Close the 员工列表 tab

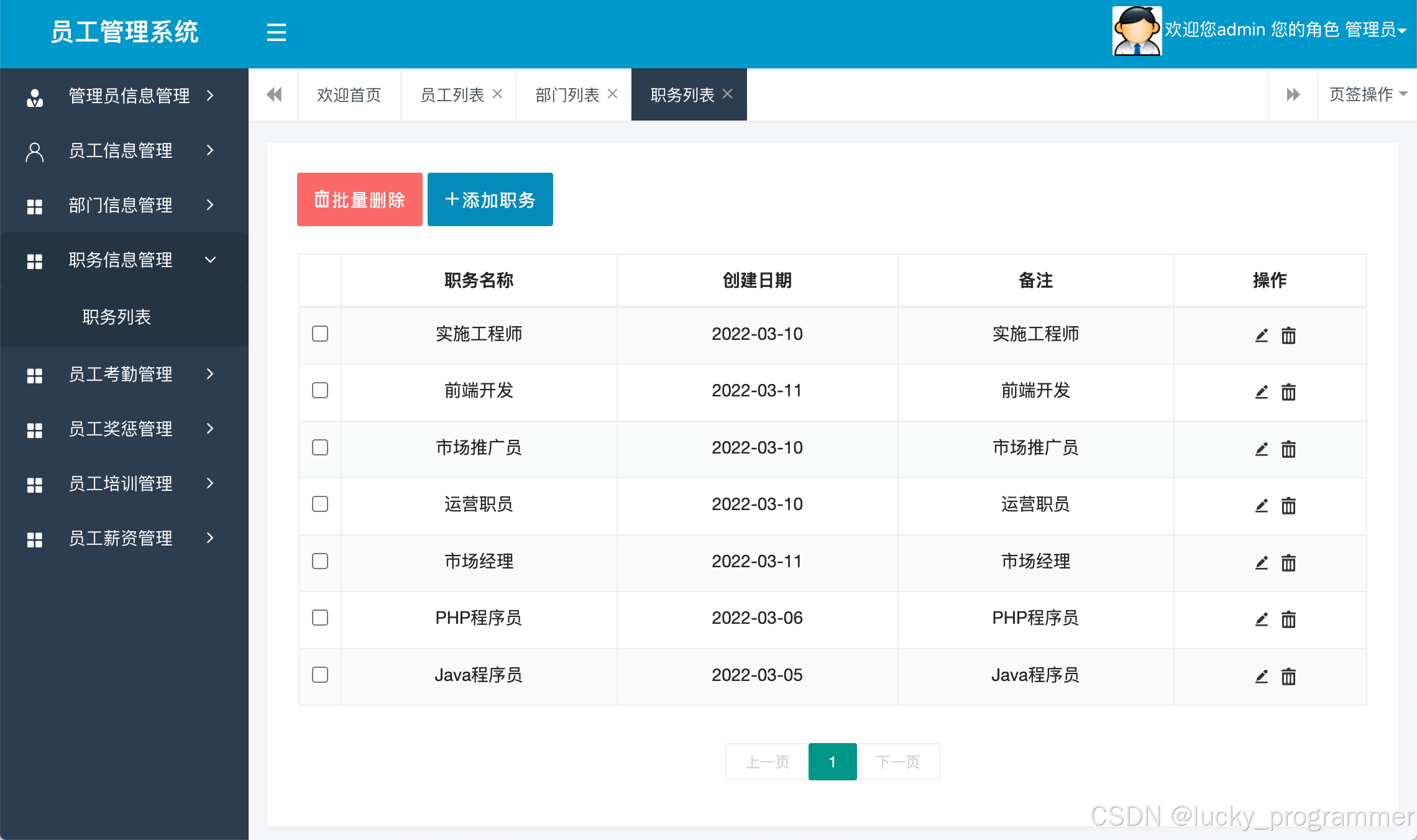[497, 94]
